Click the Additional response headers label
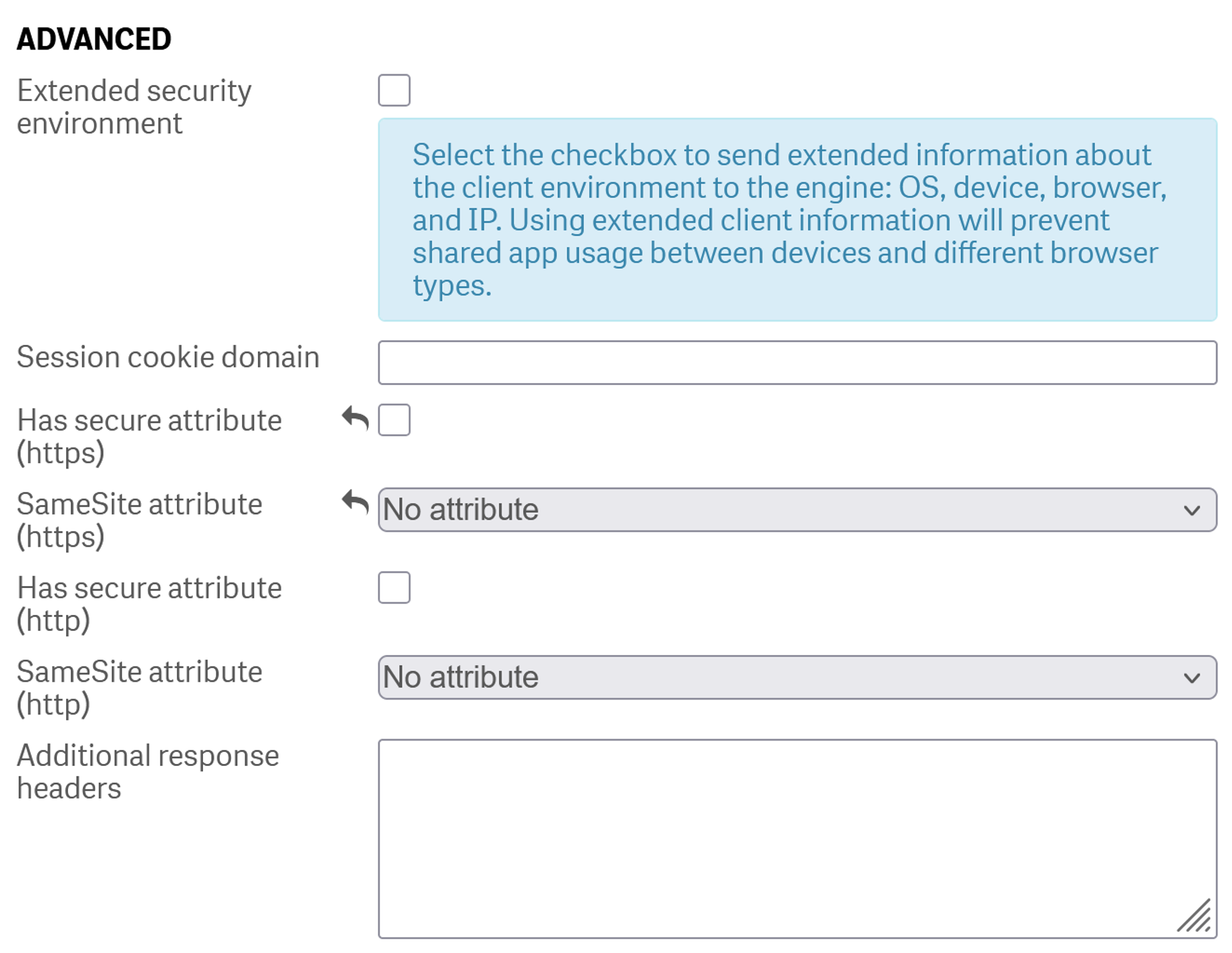The height and width of the screenshot is (953, 1232). [x=148, y=772]
